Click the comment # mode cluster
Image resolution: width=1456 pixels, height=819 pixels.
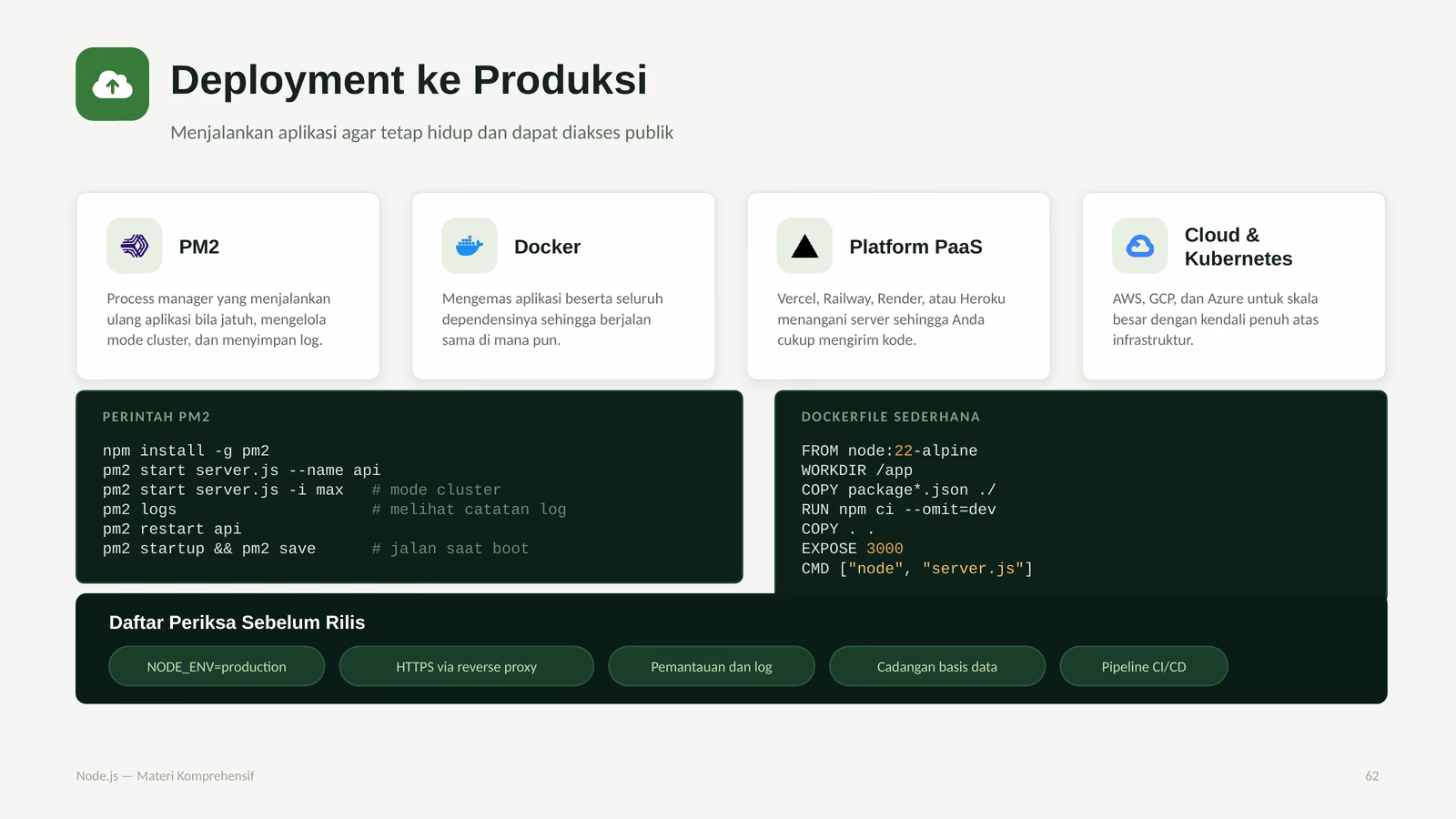click(436, 490)
